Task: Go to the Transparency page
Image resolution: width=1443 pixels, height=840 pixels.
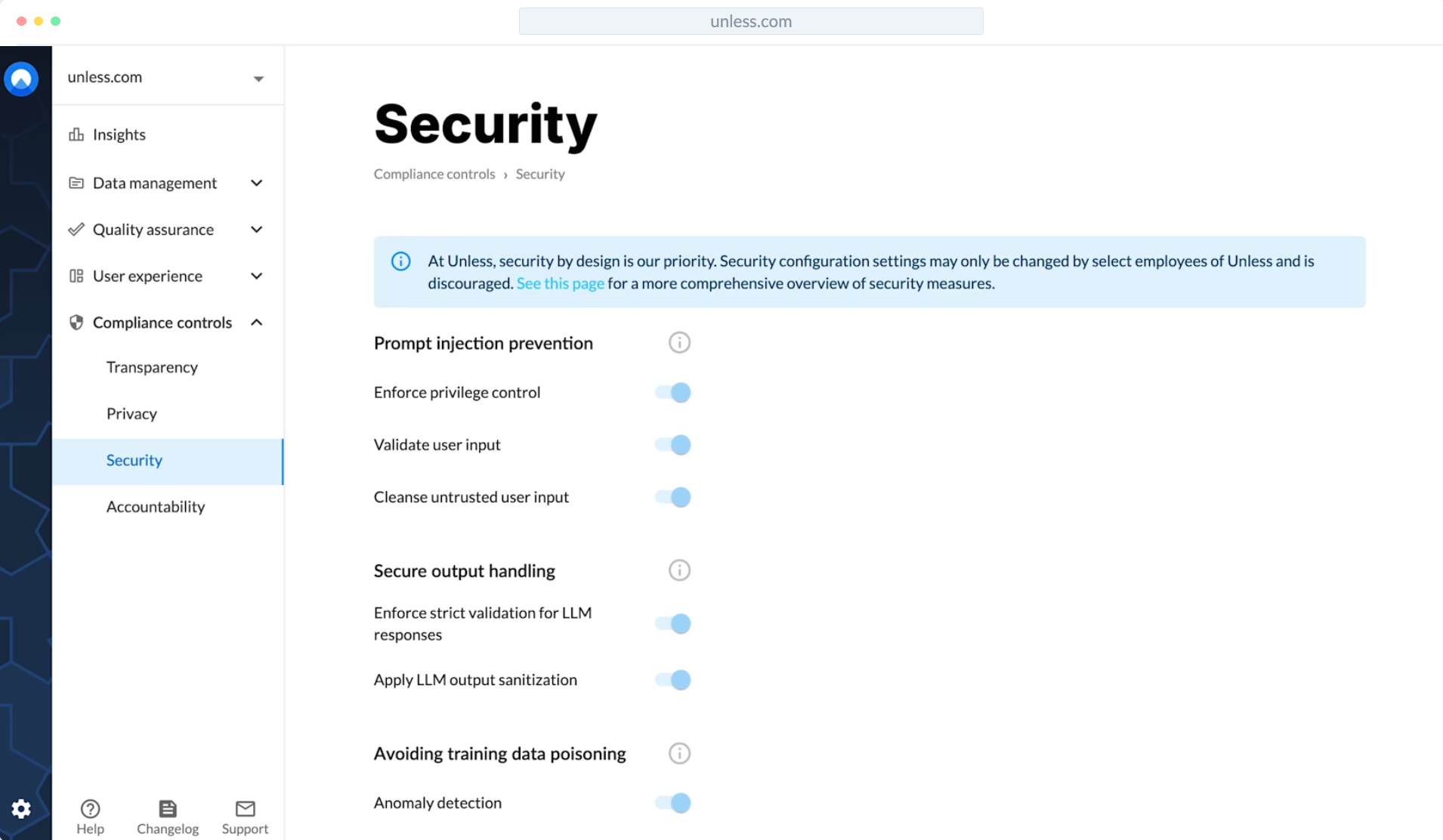Action: [x=152, y=367]
